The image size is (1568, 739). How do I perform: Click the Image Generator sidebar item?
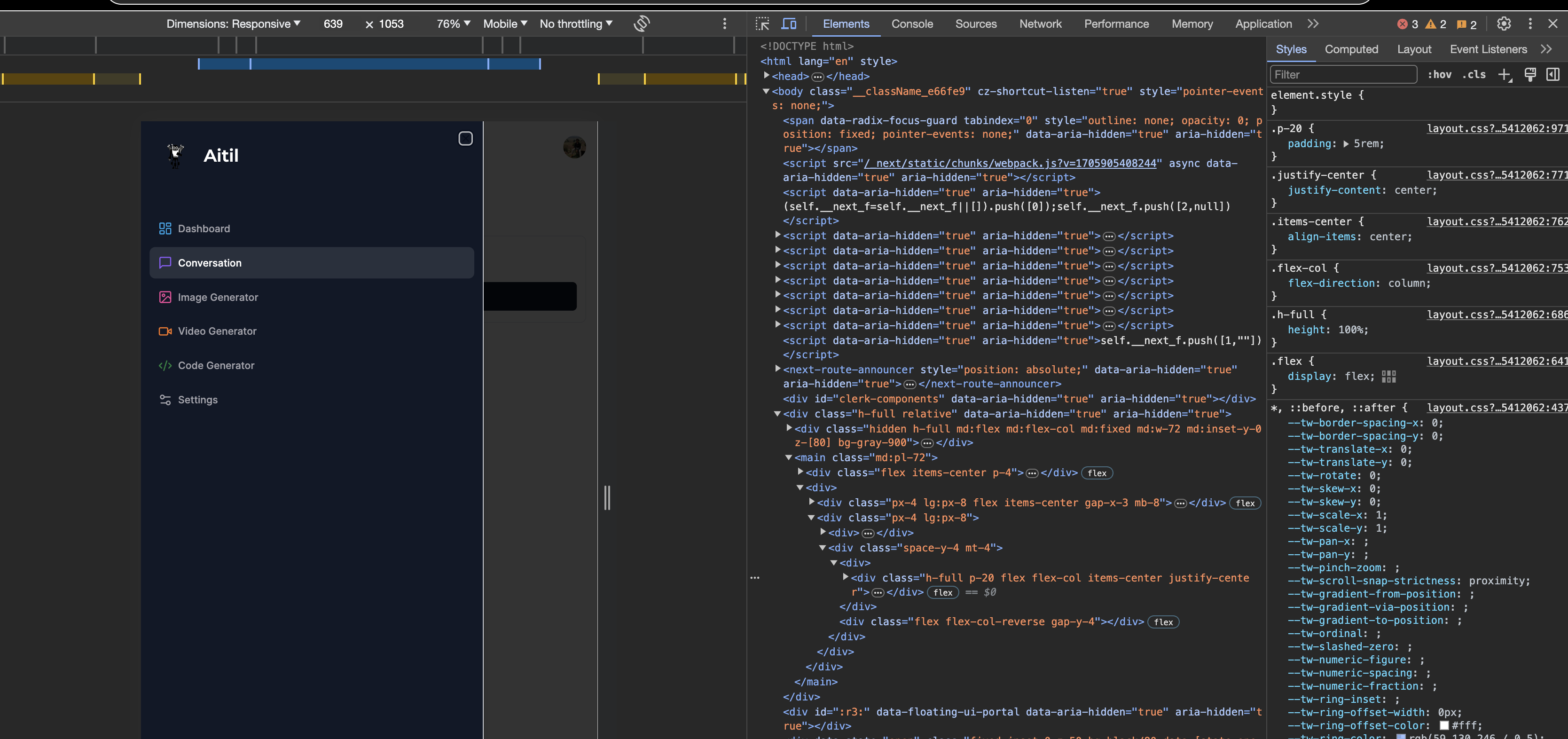(217, 297)
